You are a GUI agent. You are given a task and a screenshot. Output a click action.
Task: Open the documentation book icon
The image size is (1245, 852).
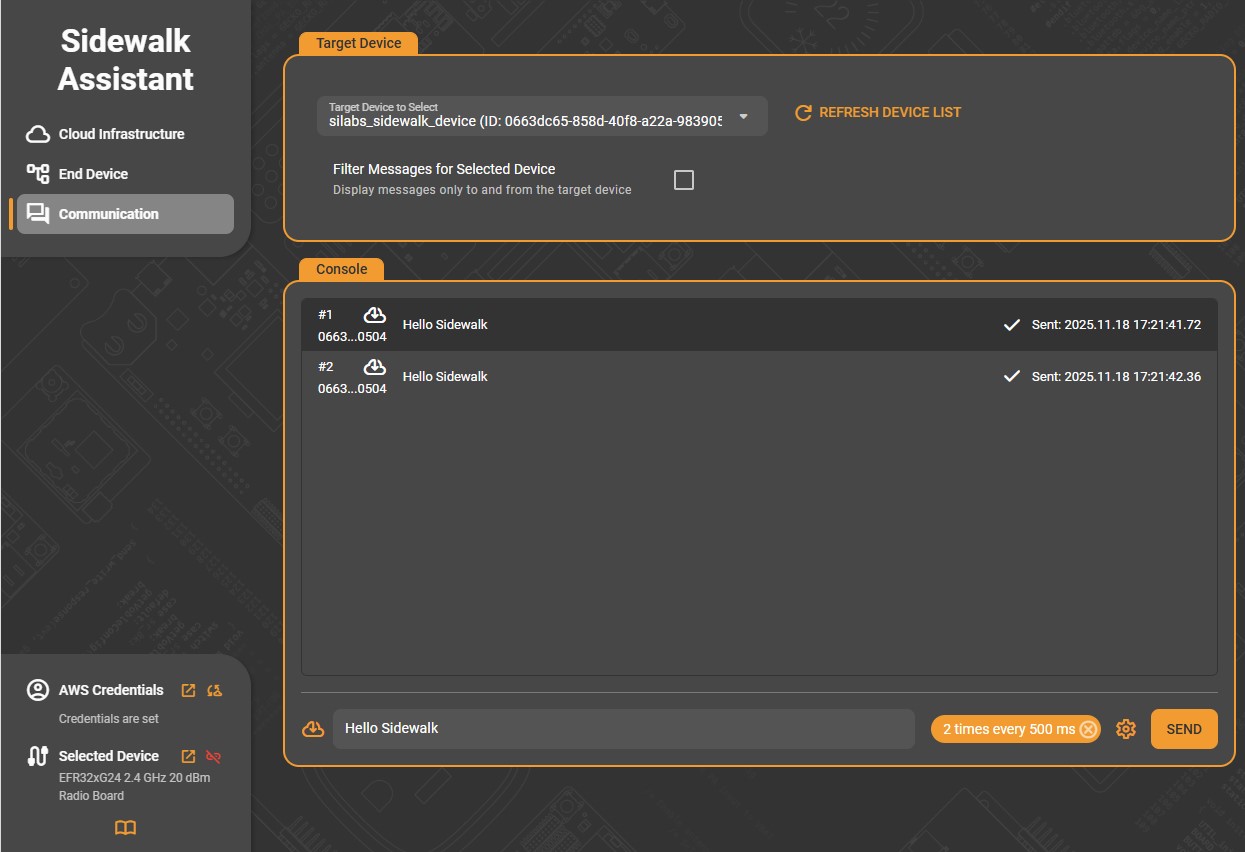(x=125, y=828)
